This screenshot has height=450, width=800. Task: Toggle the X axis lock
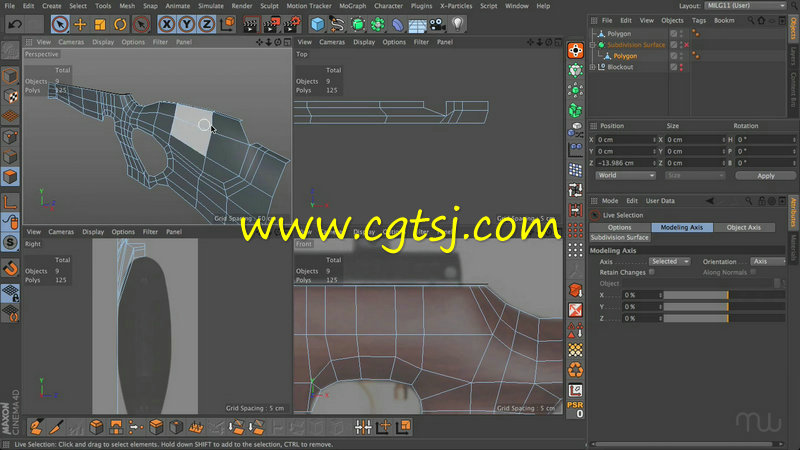[x=166, y=24]
